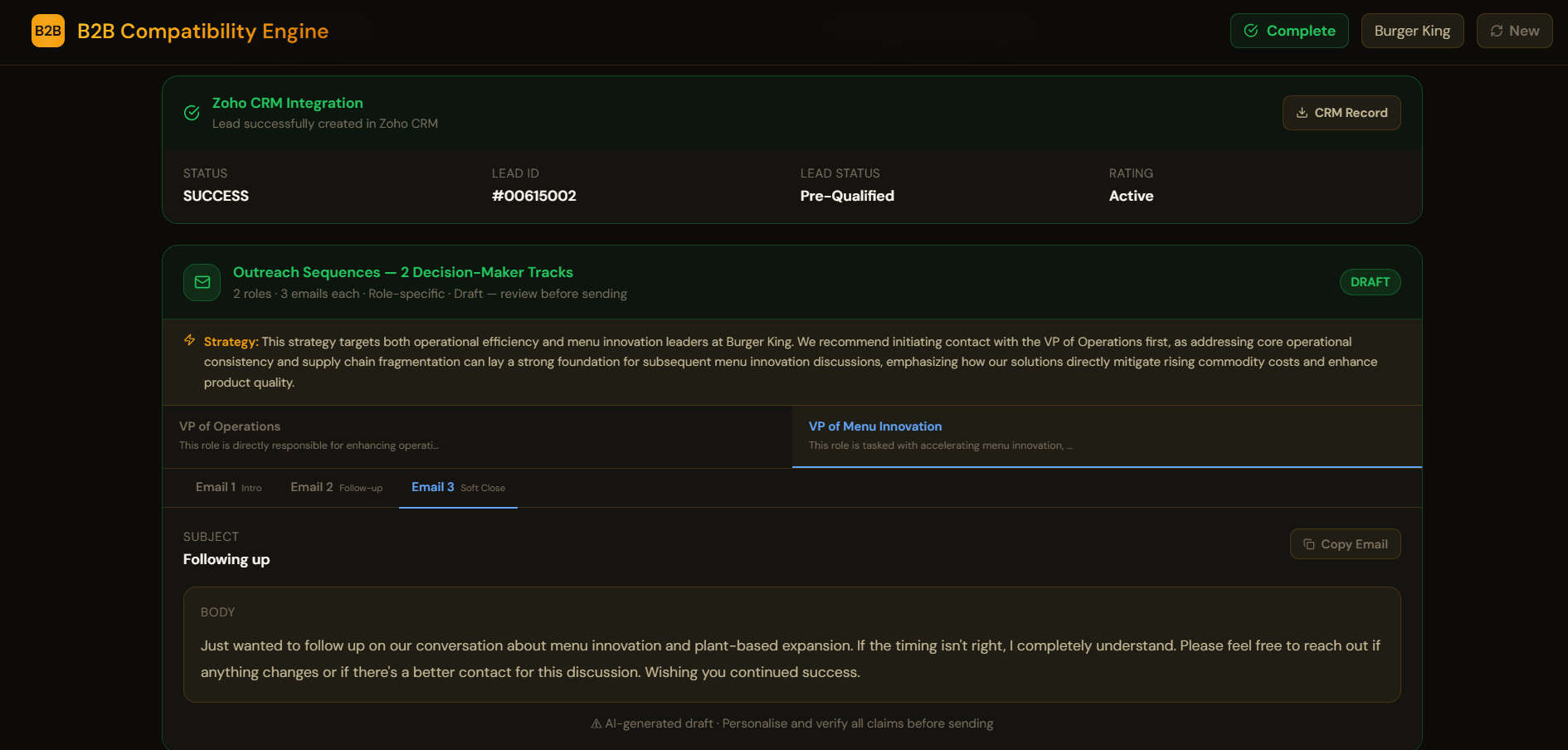Click the checkmark icon in Complete badge

coord(1251,31)
